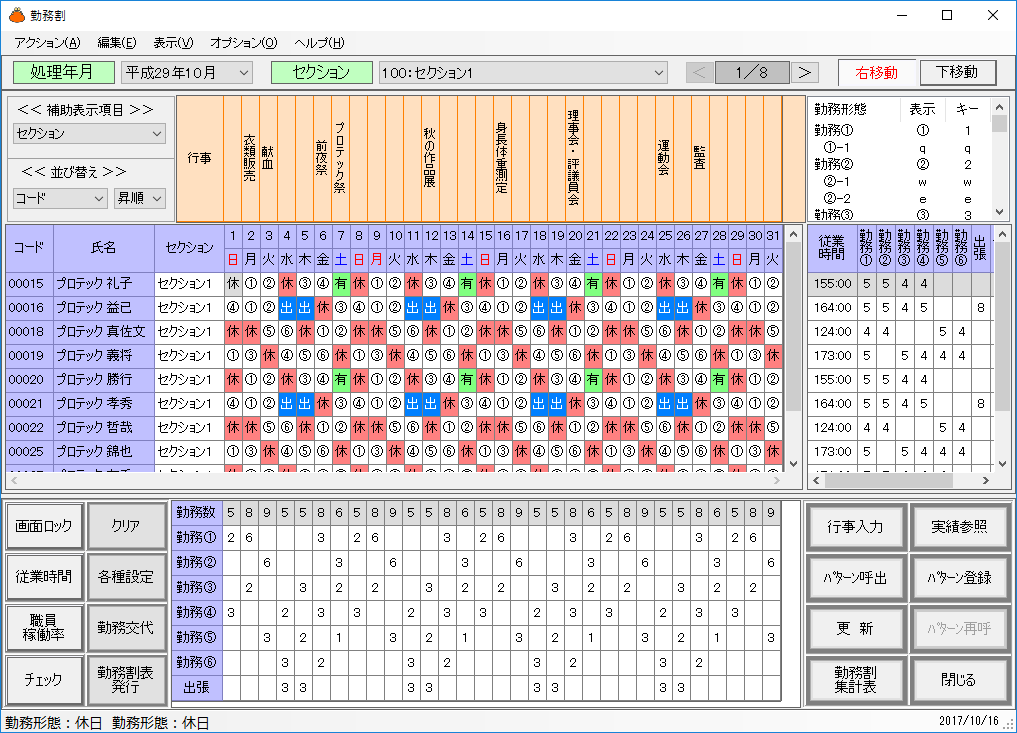1017x733 pixels.
Task: Toggle the 右移動 direction button
Action: coord(876,73)
